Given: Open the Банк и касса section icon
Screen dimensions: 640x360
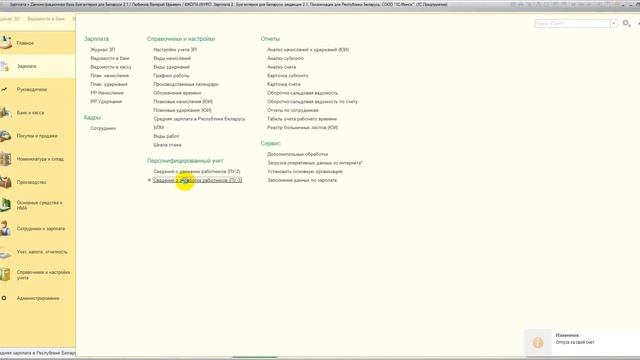Looking at the screenshot, I should point(5,112).
